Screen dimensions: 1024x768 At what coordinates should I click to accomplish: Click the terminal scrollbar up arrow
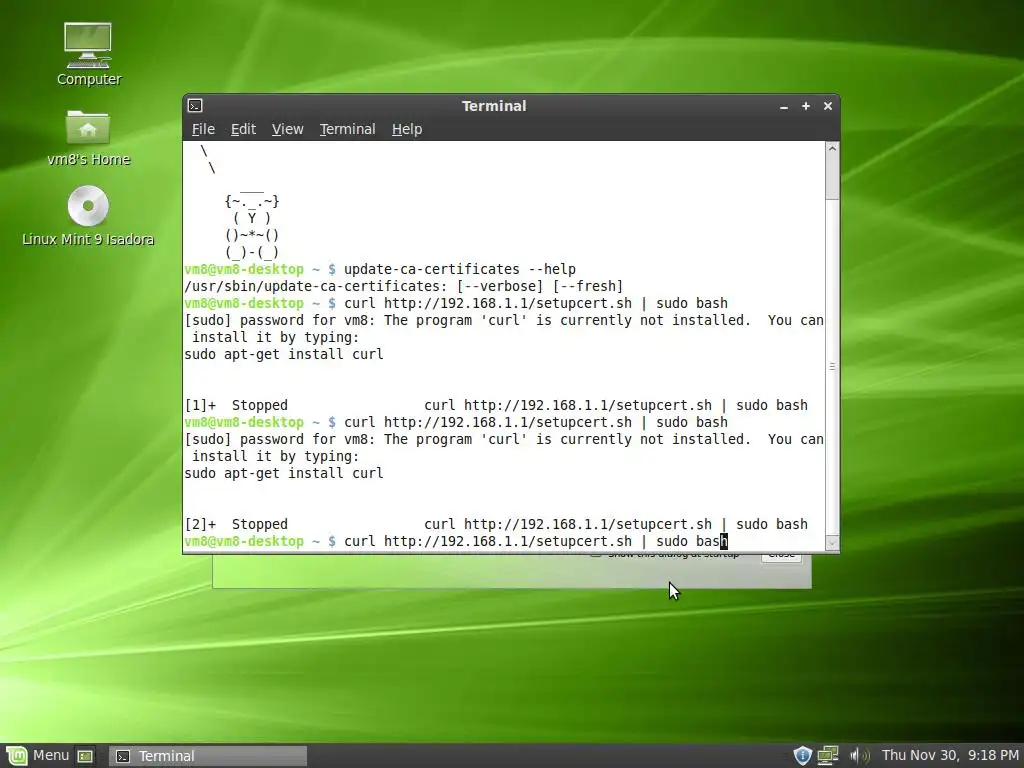832,148
